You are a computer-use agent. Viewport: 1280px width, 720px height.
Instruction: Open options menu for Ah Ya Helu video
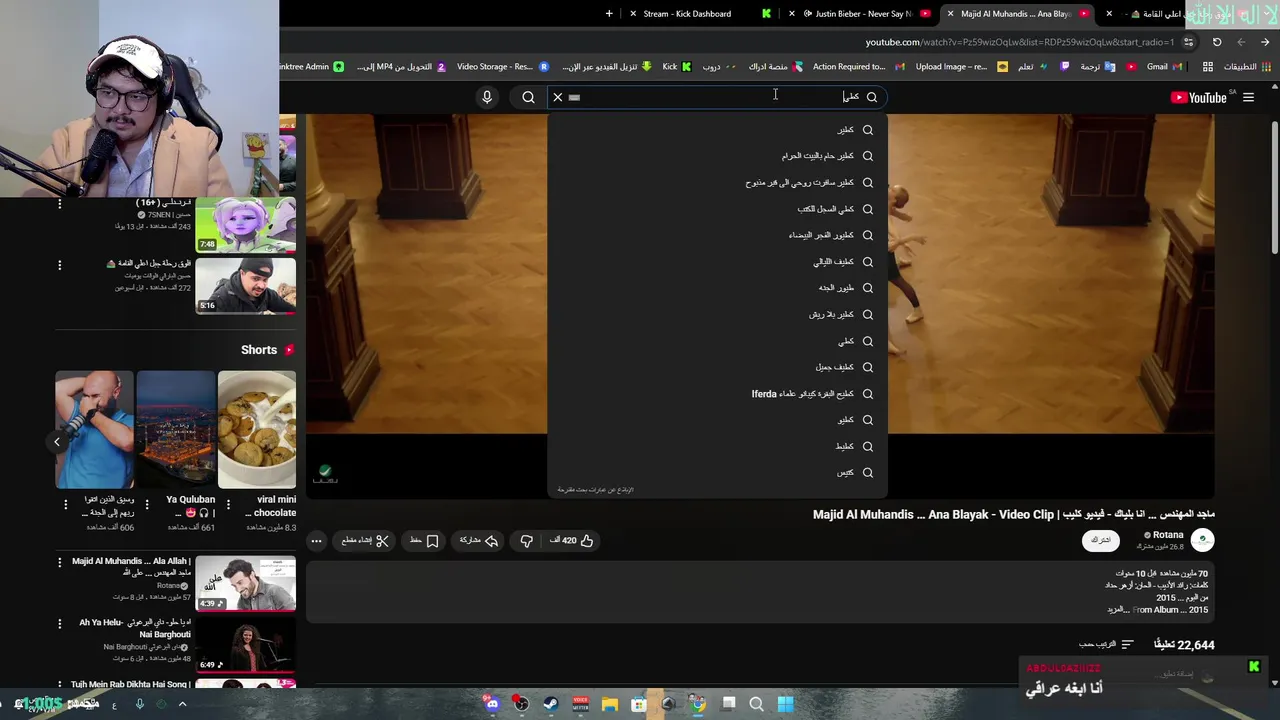pyautogui.click(x=59, y=625)
